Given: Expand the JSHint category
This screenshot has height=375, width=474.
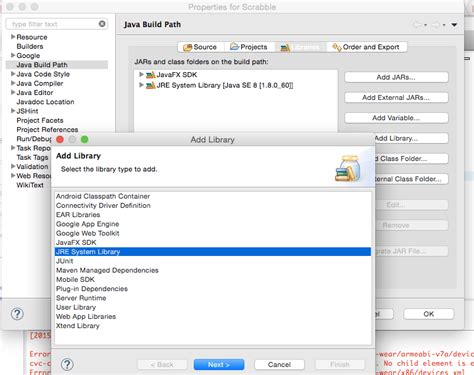Looking at the screenshot, I should [13, 111].
